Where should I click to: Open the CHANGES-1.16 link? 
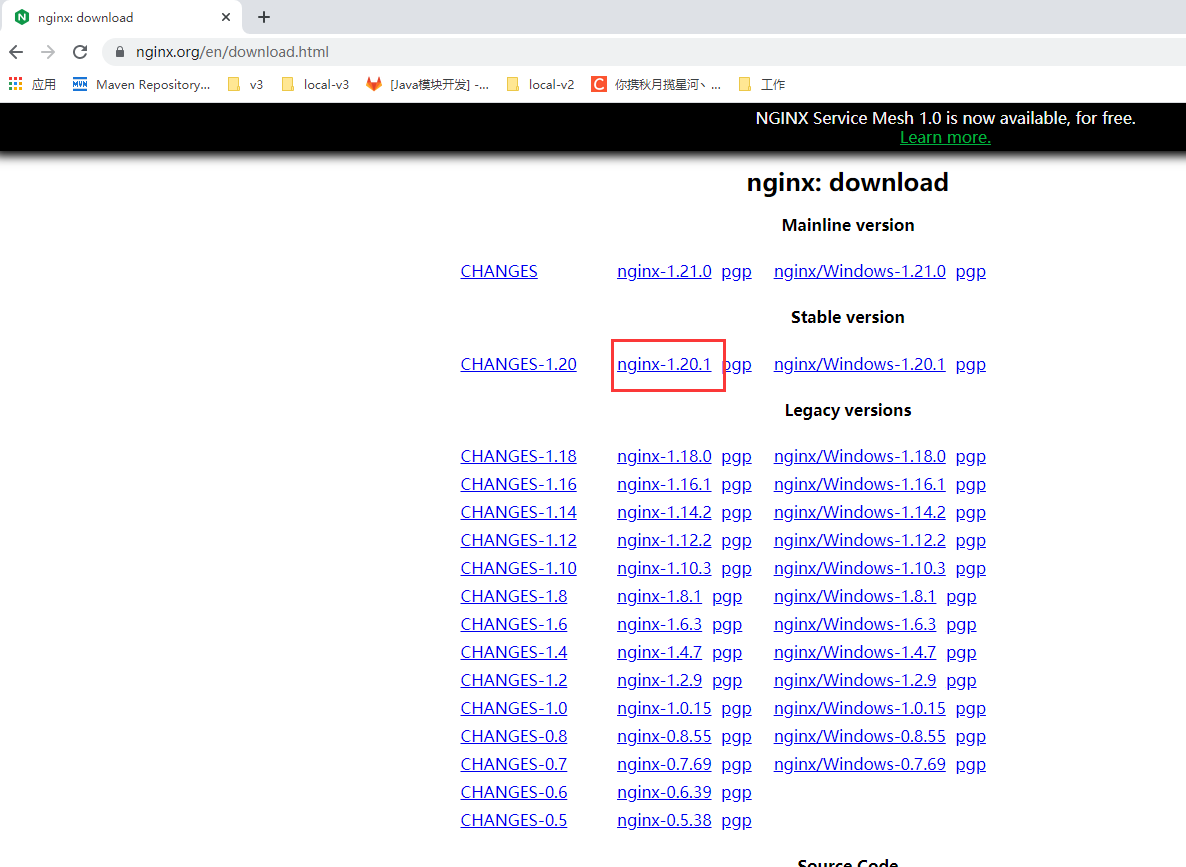pyautogui.click(x=519, y=485)
